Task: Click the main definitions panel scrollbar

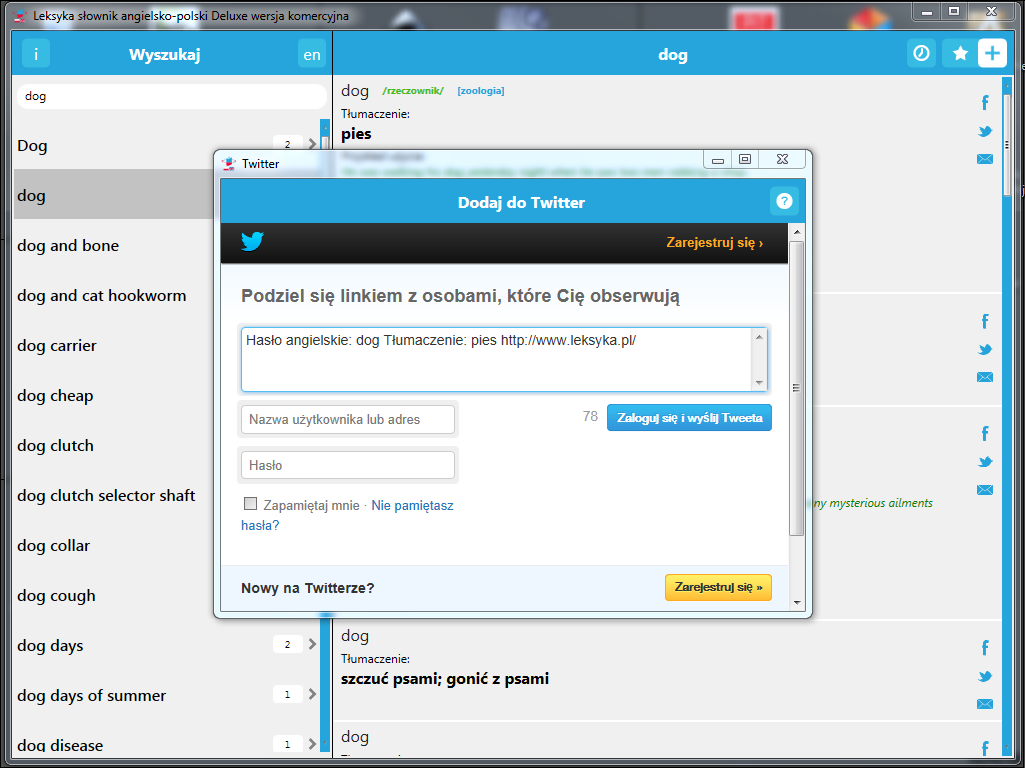Action: pos(1007,144)
